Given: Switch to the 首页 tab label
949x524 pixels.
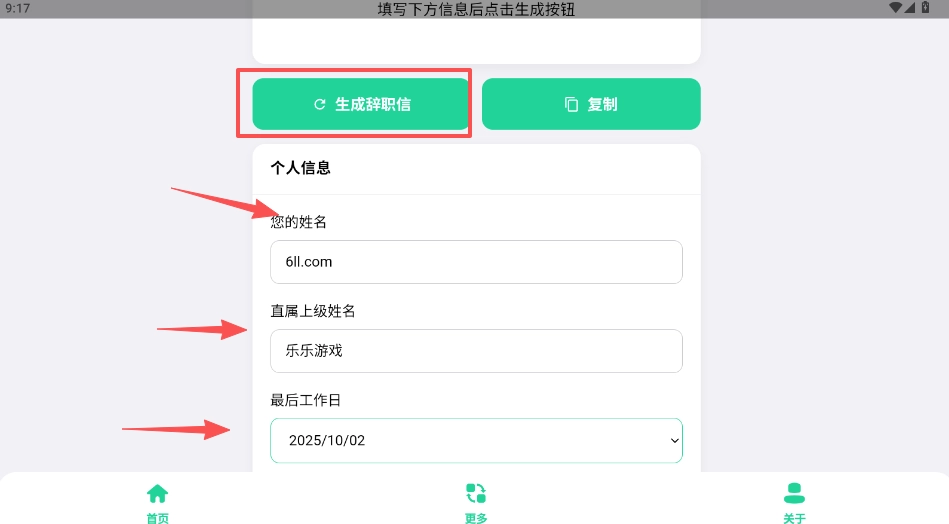Looking at the screenshot, I should pyautogui.click(x=157, y=518).
